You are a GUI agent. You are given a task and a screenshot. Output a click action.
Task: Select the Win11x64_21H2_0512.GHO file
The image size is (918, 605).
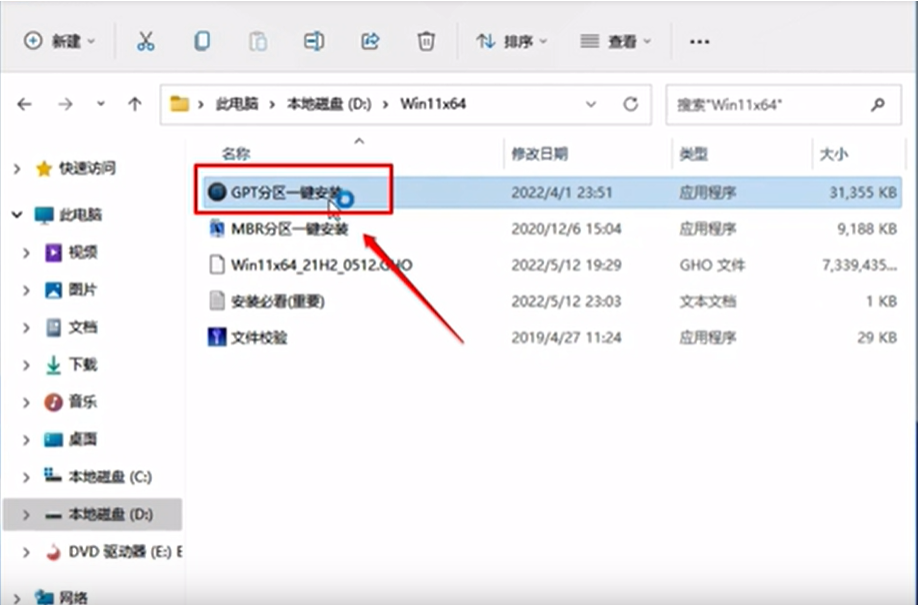pos(553,265)
